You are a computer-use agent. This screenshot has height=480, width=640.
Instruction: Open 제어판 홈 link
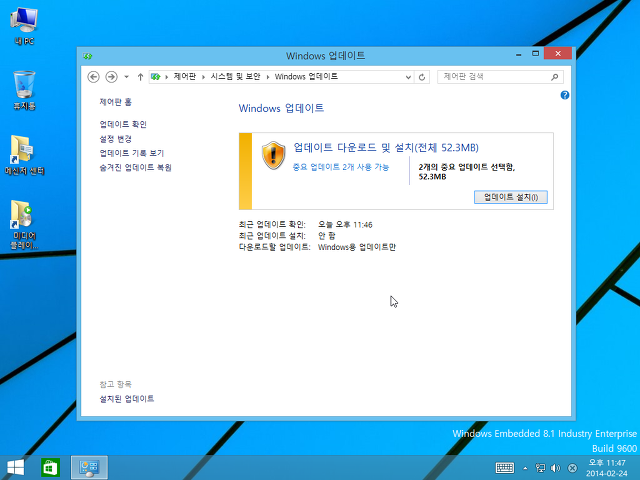pyautogui.click(x=116, y=102)
